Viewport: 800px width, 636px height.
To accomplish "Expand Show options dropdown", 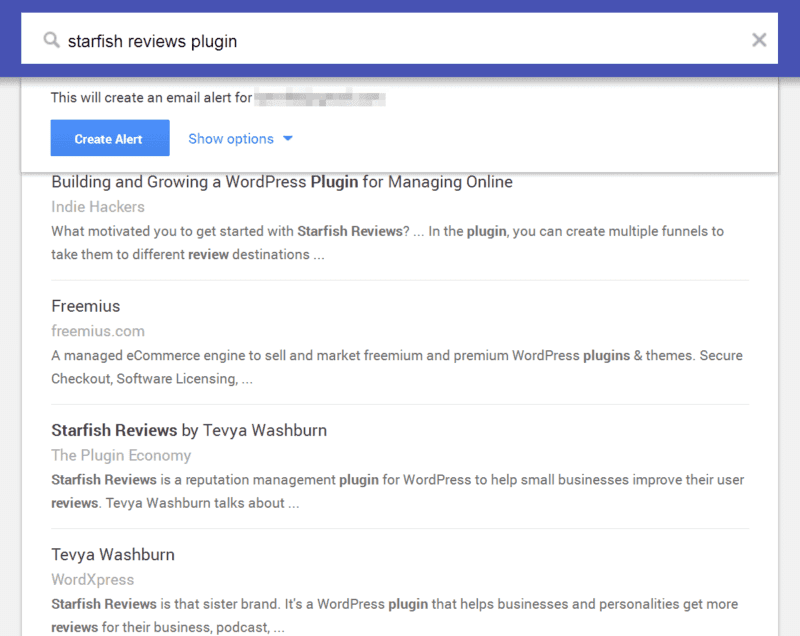I will [240, 139].
